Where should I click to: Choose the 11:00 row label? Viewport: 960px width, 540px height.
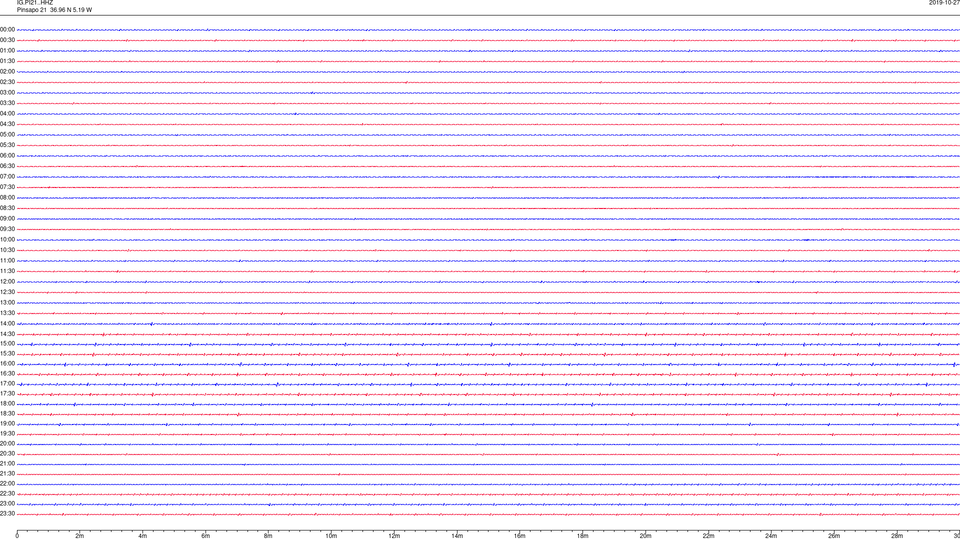pyautogui.click(x=7, y=261)
